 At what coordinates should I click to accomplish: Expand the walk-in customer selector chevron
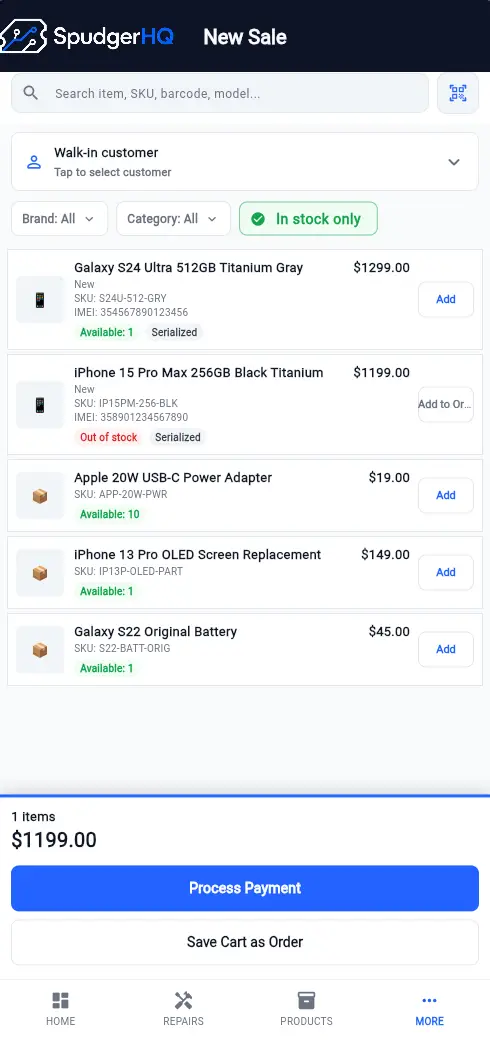click(x=454, y=162)
